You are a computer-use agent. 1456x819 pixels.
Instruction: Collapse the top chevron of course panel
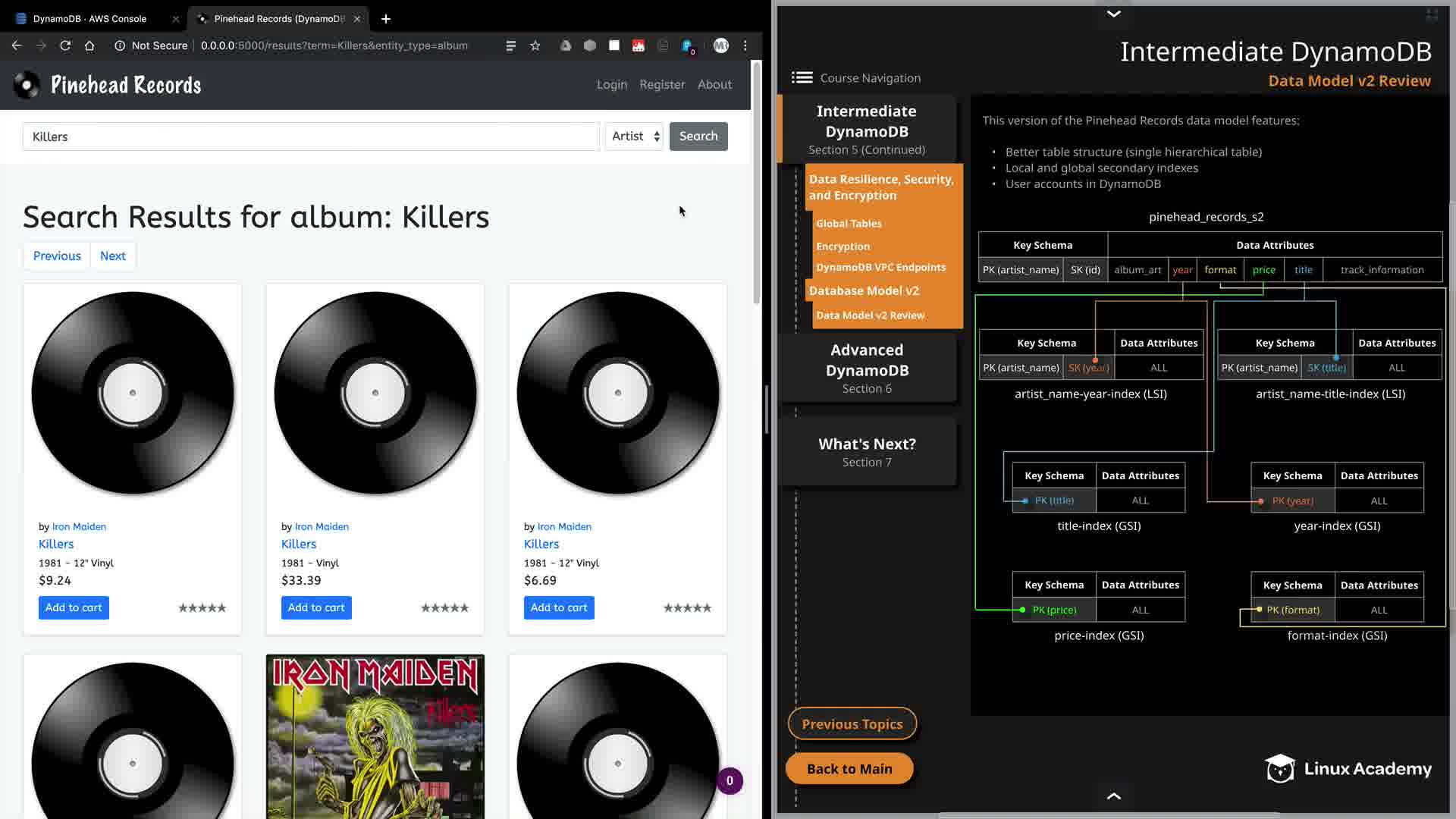pyautogui.click(x=1113, y=14)
